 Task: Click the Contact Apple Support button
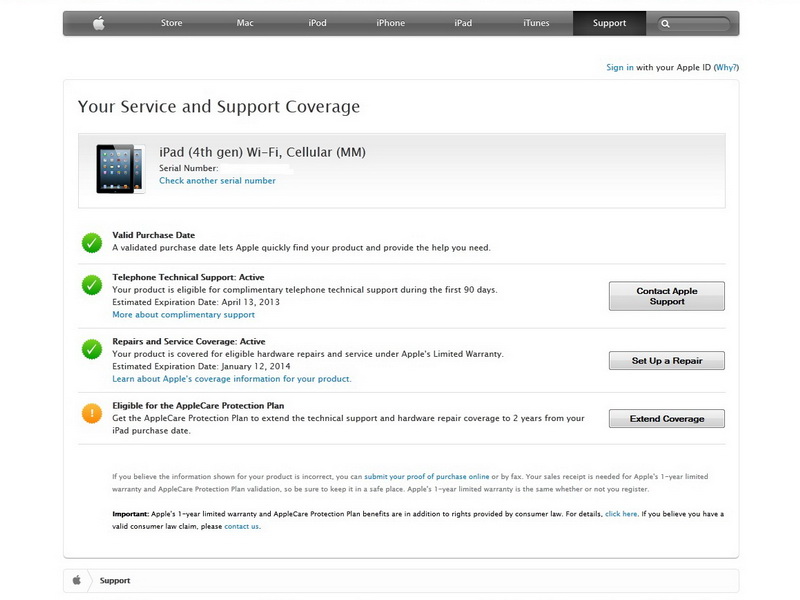coord(666,296)
